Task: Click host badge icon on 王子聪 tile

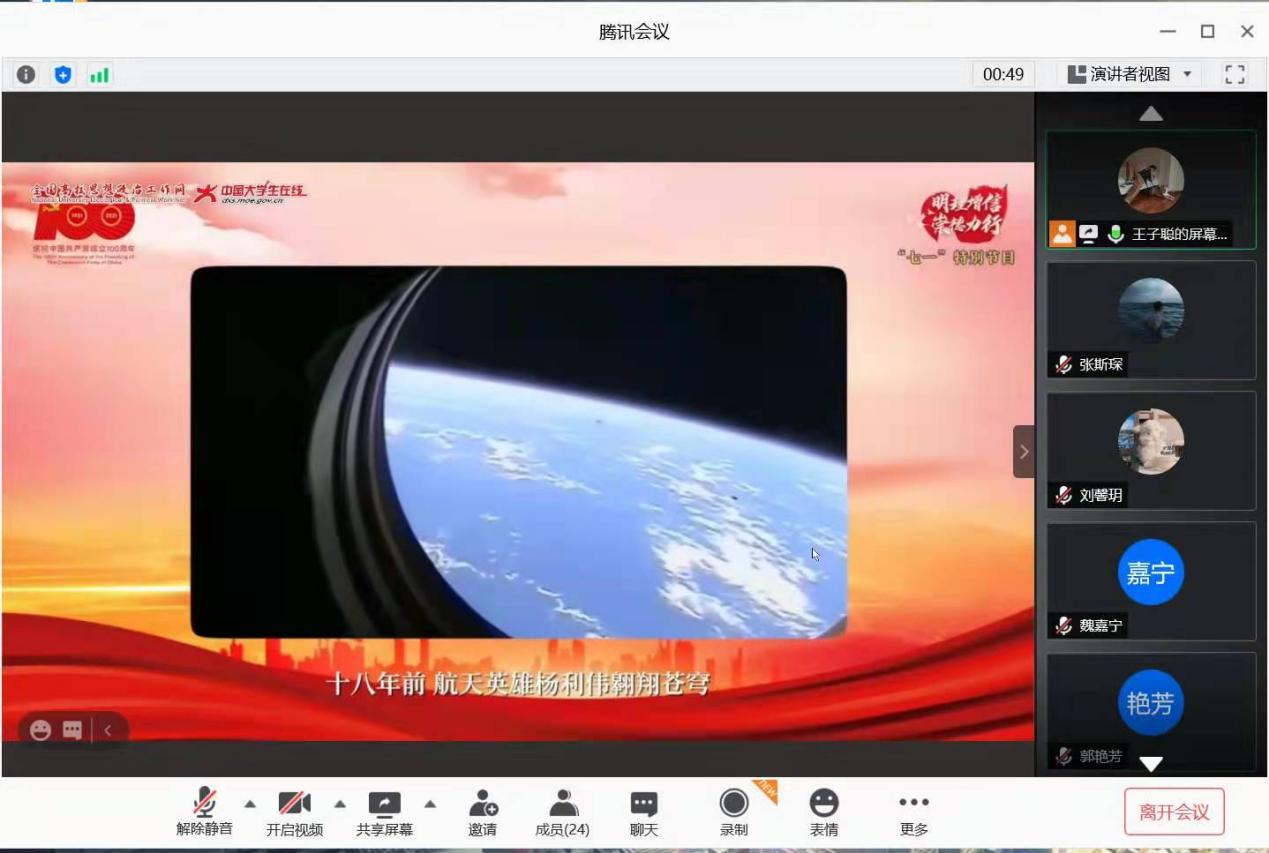Action: click(1062, 234)
